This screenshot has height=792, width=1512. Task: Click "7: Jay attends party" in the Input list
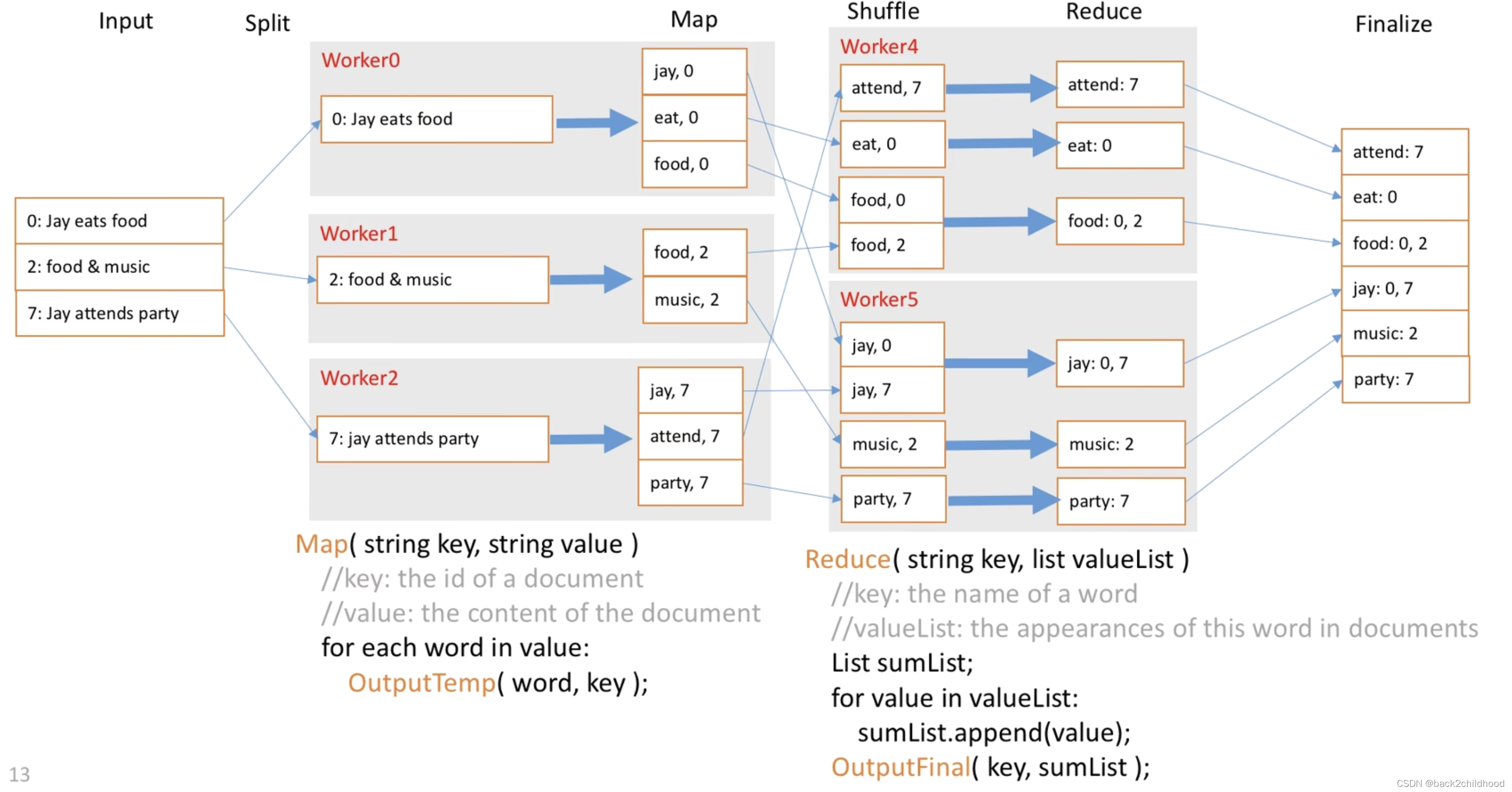120,313
